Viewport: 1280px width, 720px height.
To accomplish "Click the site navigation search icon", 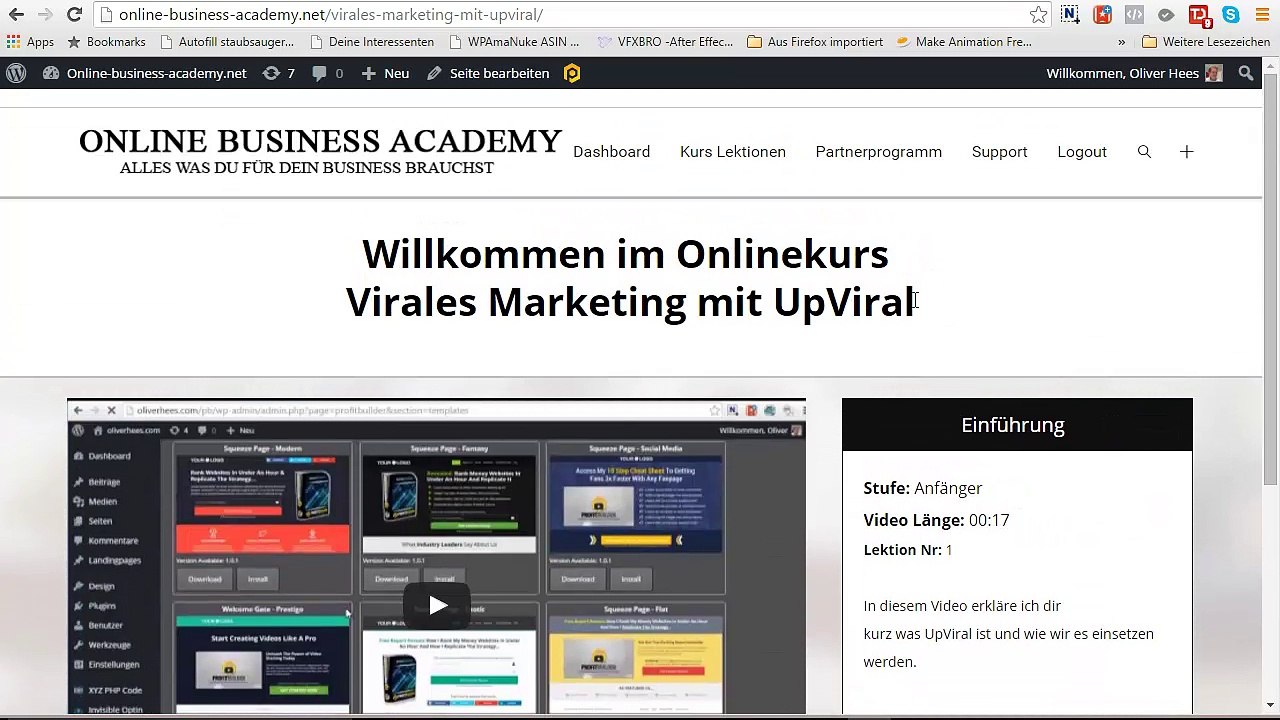I will pos(1144,152).
